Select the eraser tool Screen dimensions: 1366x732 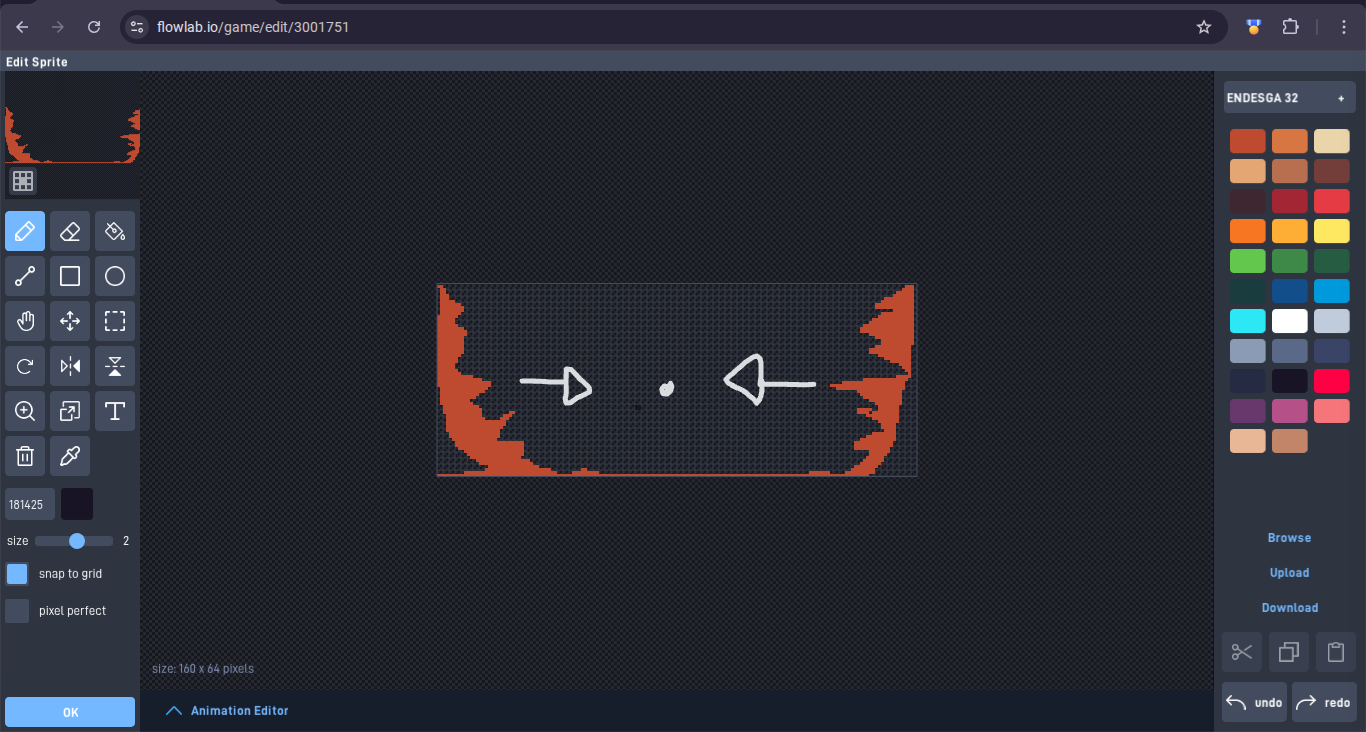click(x=70, y=231)
